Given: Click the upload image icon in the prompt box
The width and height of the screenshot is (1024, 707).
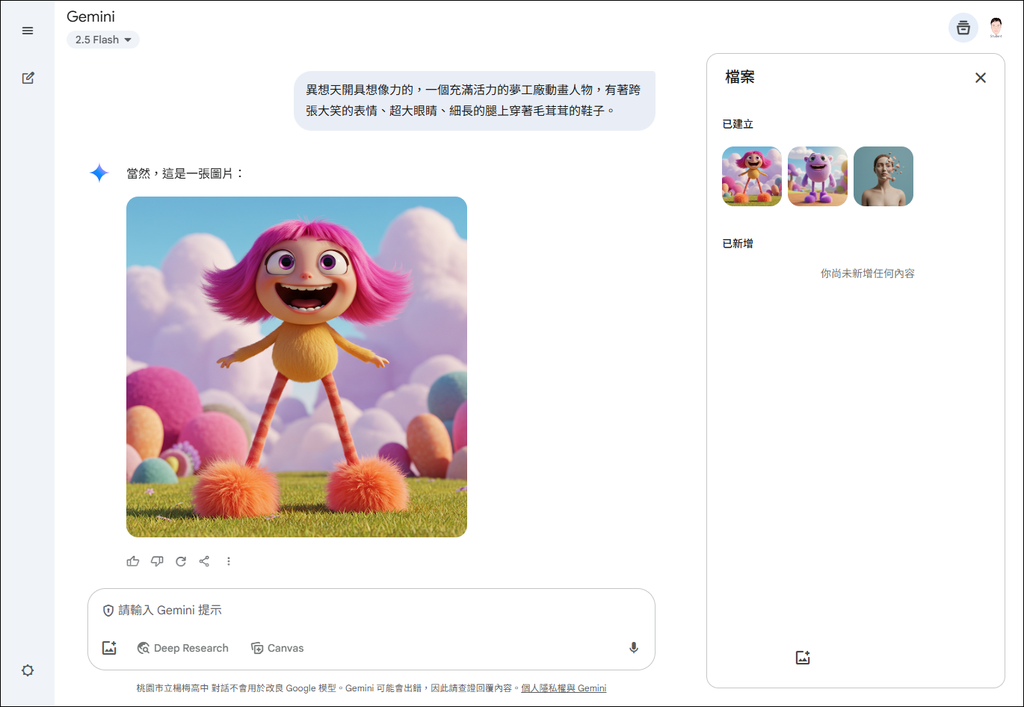Looking at the screenshot, I should [x=109, y=648].
